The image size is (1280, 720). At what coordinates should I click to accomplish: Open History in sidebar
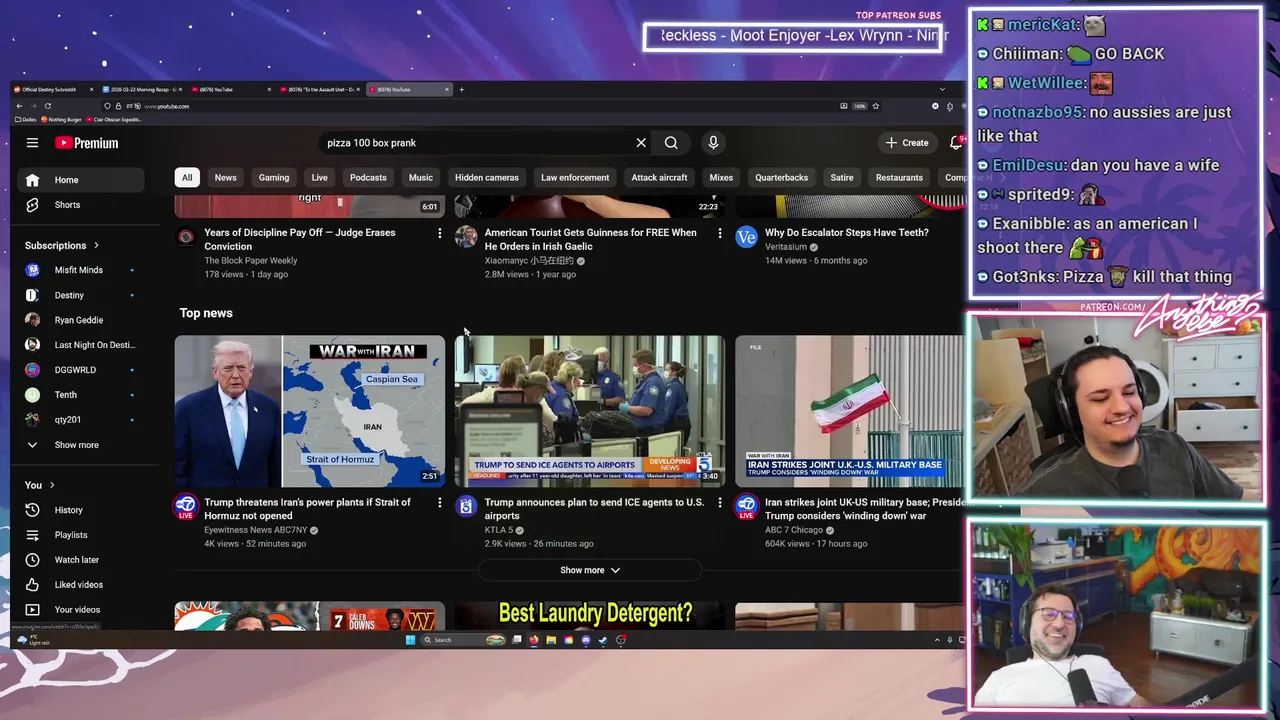point(81,510)
